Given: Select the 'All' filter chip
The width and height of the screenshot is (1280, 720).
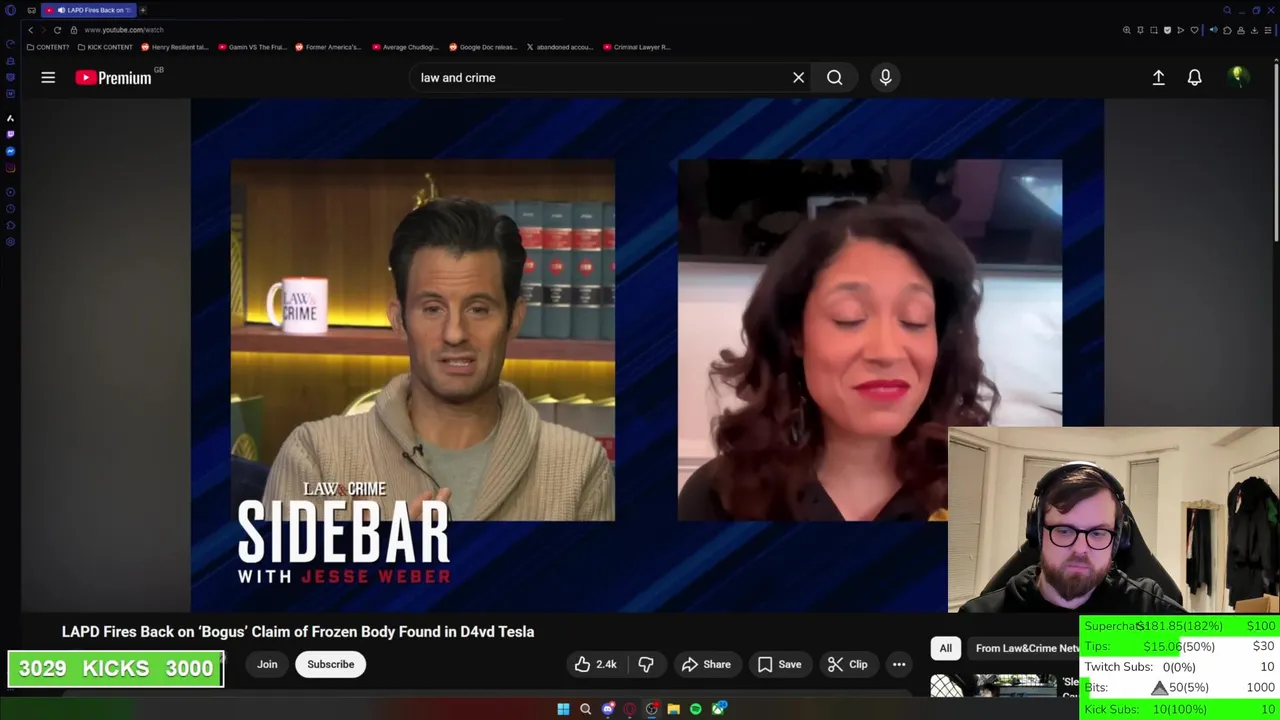Looking at the screenshot, I should tap(945, 648).
